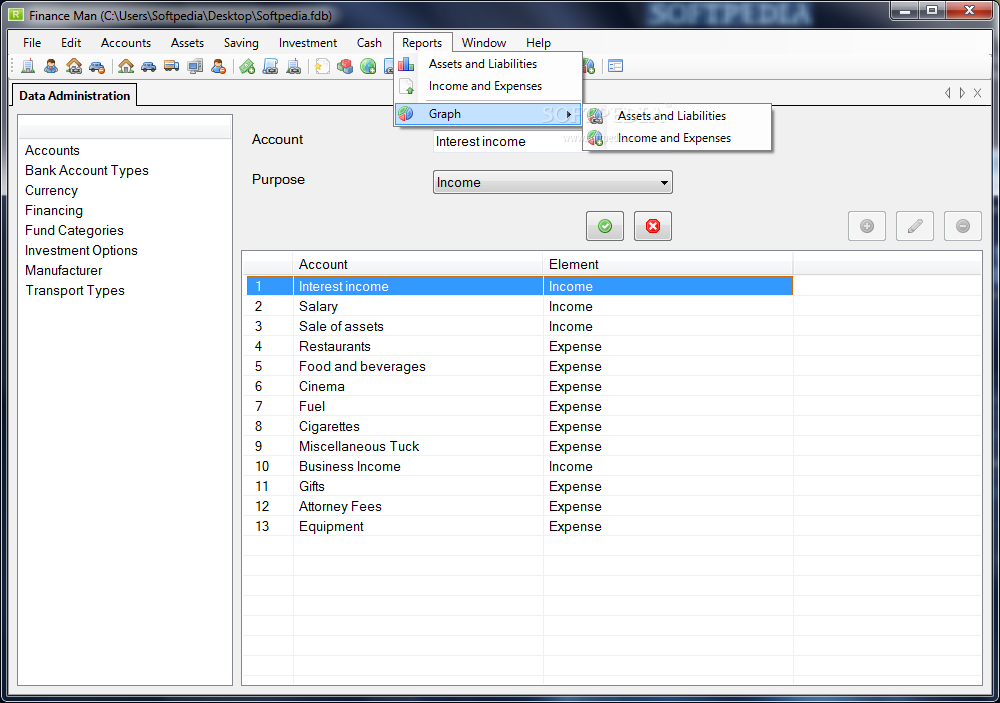
Task: Open the Assets menu
Action: (x=188, y=43)
